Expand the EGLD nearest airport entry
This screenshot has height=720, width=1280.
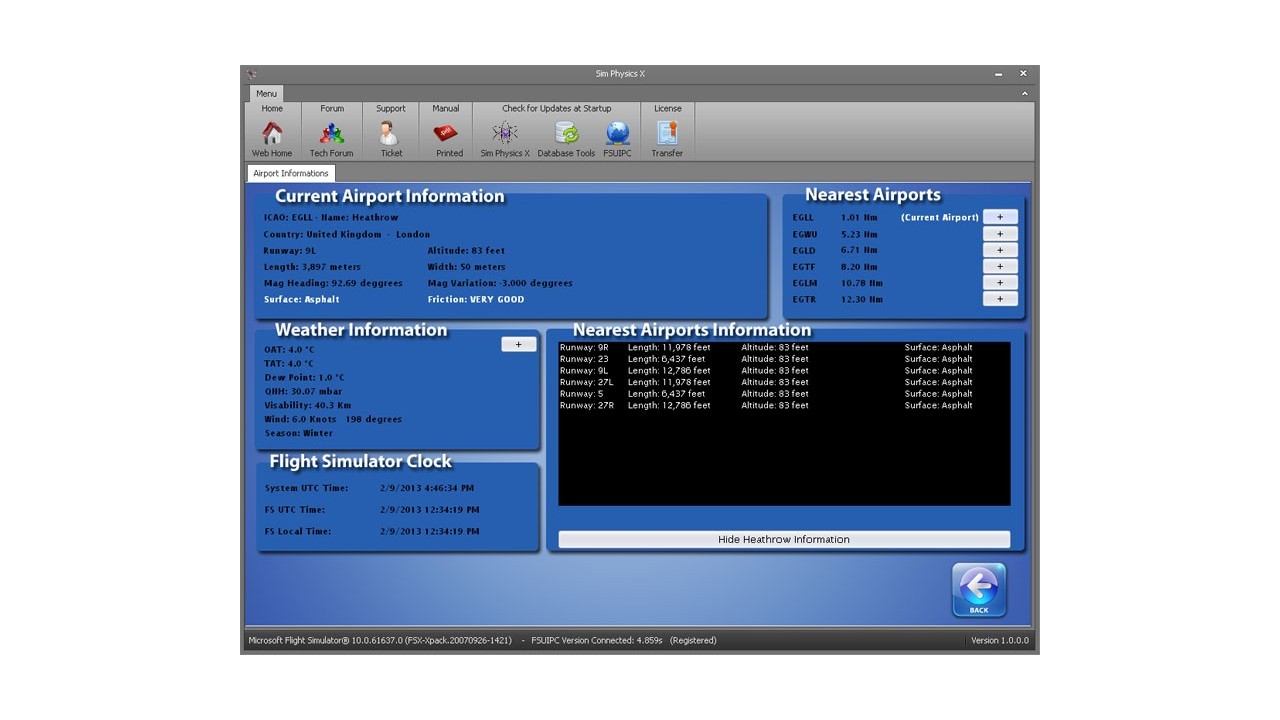point(1000,250)
